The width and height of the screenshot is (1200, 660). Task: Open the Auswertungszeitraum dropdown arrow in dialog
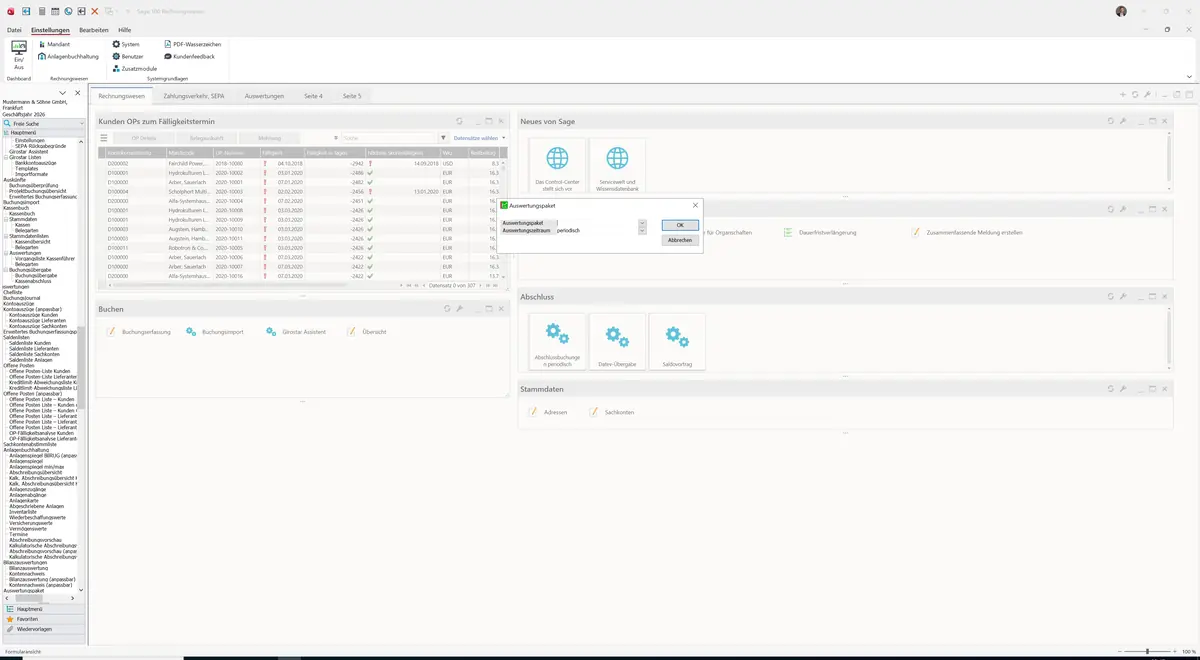[x=642, y=231]
